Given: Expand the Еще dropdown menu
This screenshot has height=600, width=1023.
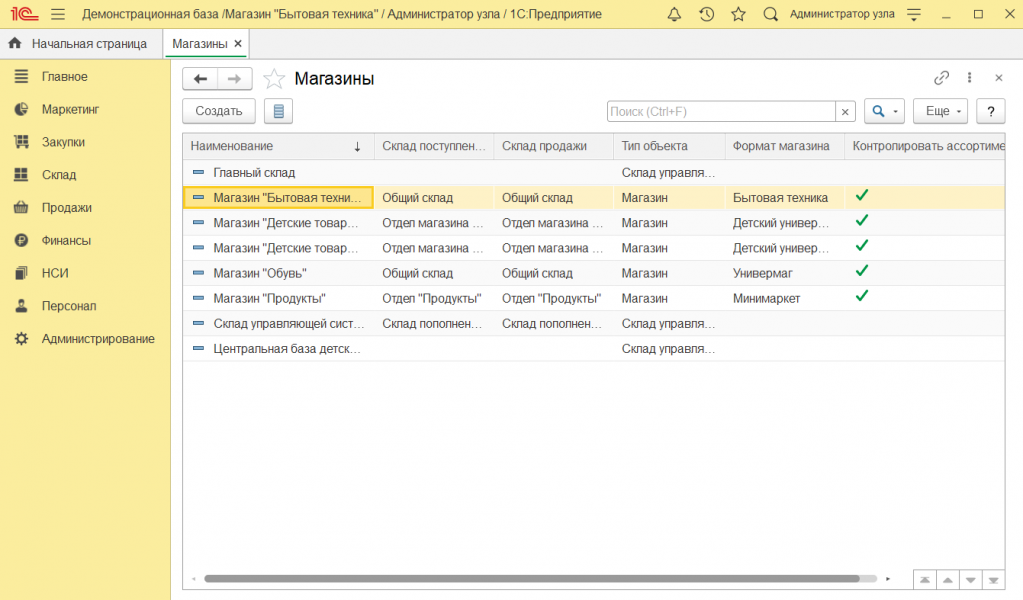Looking at the screenshot, I should [x=940, y=111].
